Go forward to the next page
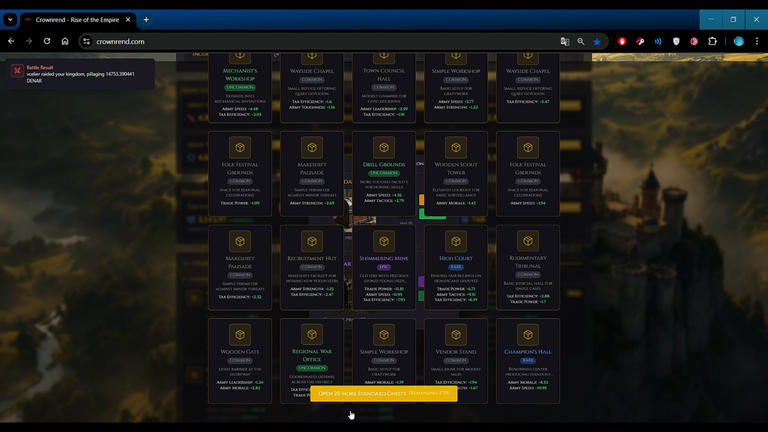Viewport: 768px width, 432px height. [29, 42]
